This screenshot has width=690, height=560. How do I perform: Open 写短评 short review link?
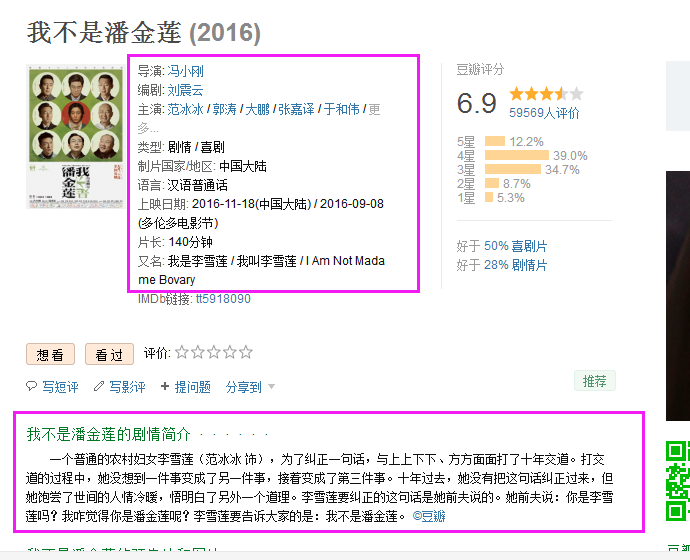tap(60, 387)
